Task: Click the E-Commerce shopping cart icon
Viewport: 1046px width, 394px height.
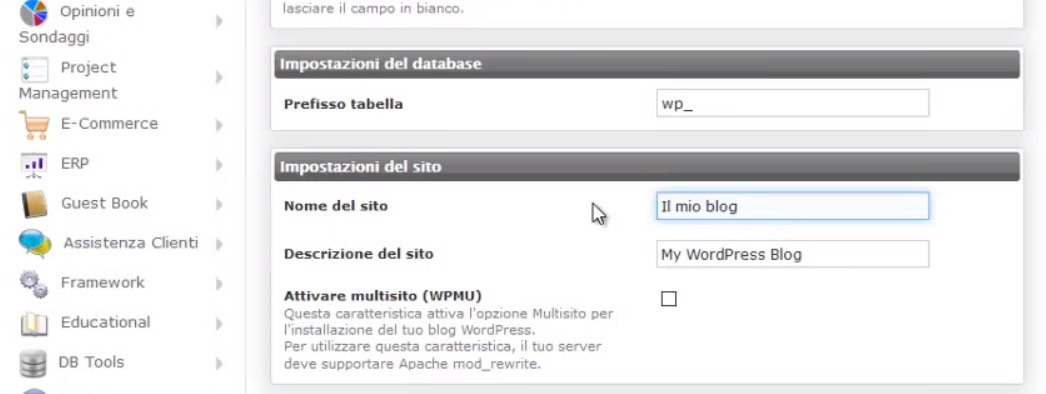Action: click(x=34, y=125)
